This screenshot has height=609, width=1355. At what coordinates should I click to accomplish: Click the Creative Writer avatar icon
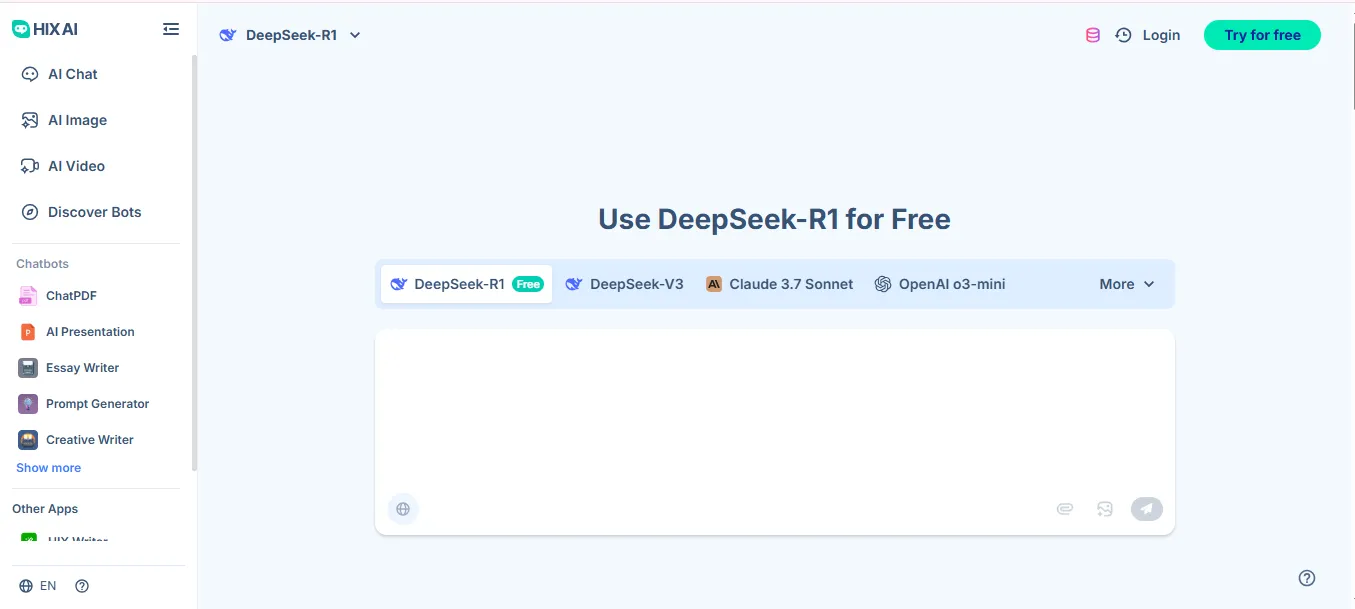pos(28,440)
